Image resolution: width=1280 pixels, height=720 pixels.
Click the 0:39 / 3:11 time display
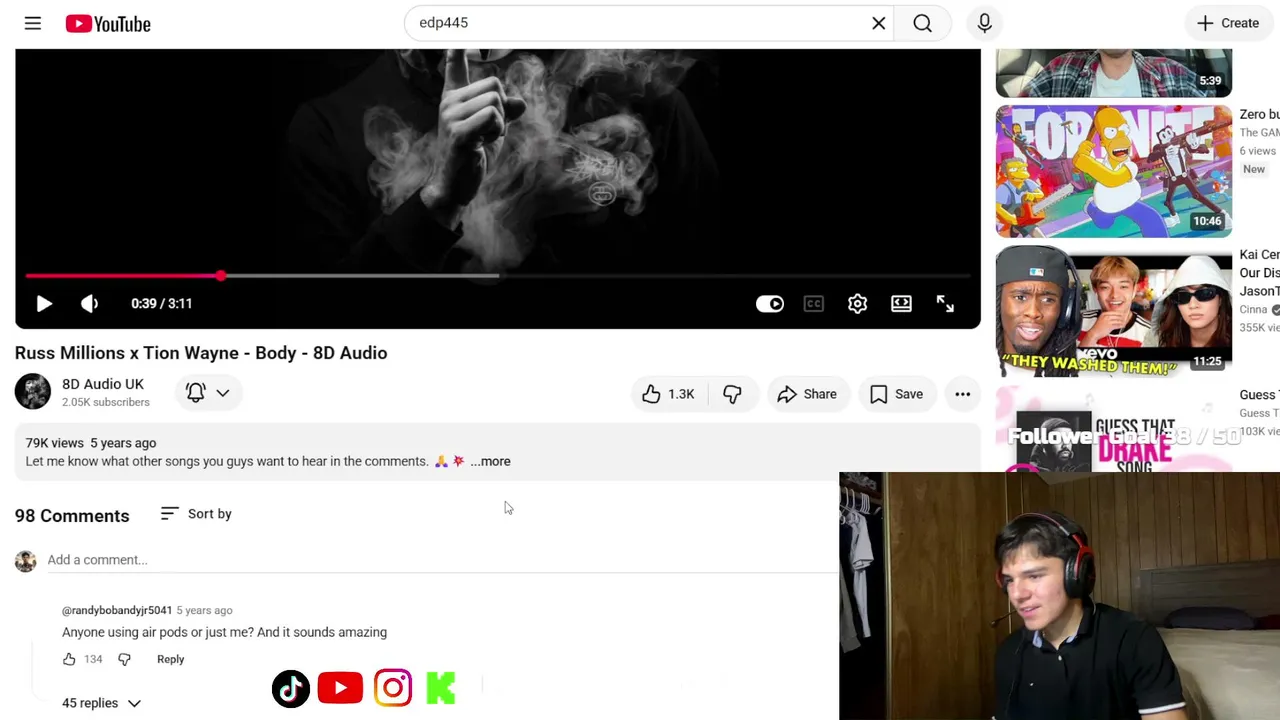[x=162, y=304]
